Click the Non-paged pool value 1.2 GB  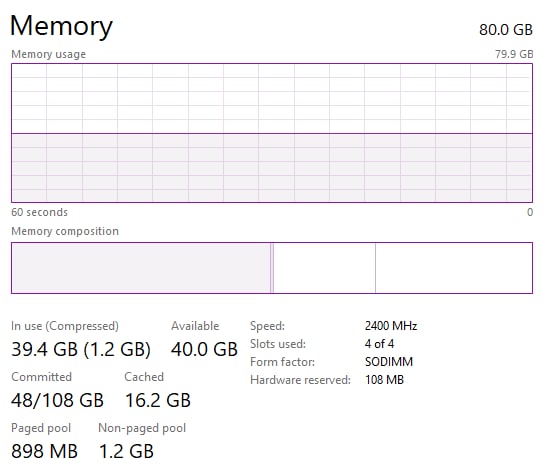coord(126,451)
